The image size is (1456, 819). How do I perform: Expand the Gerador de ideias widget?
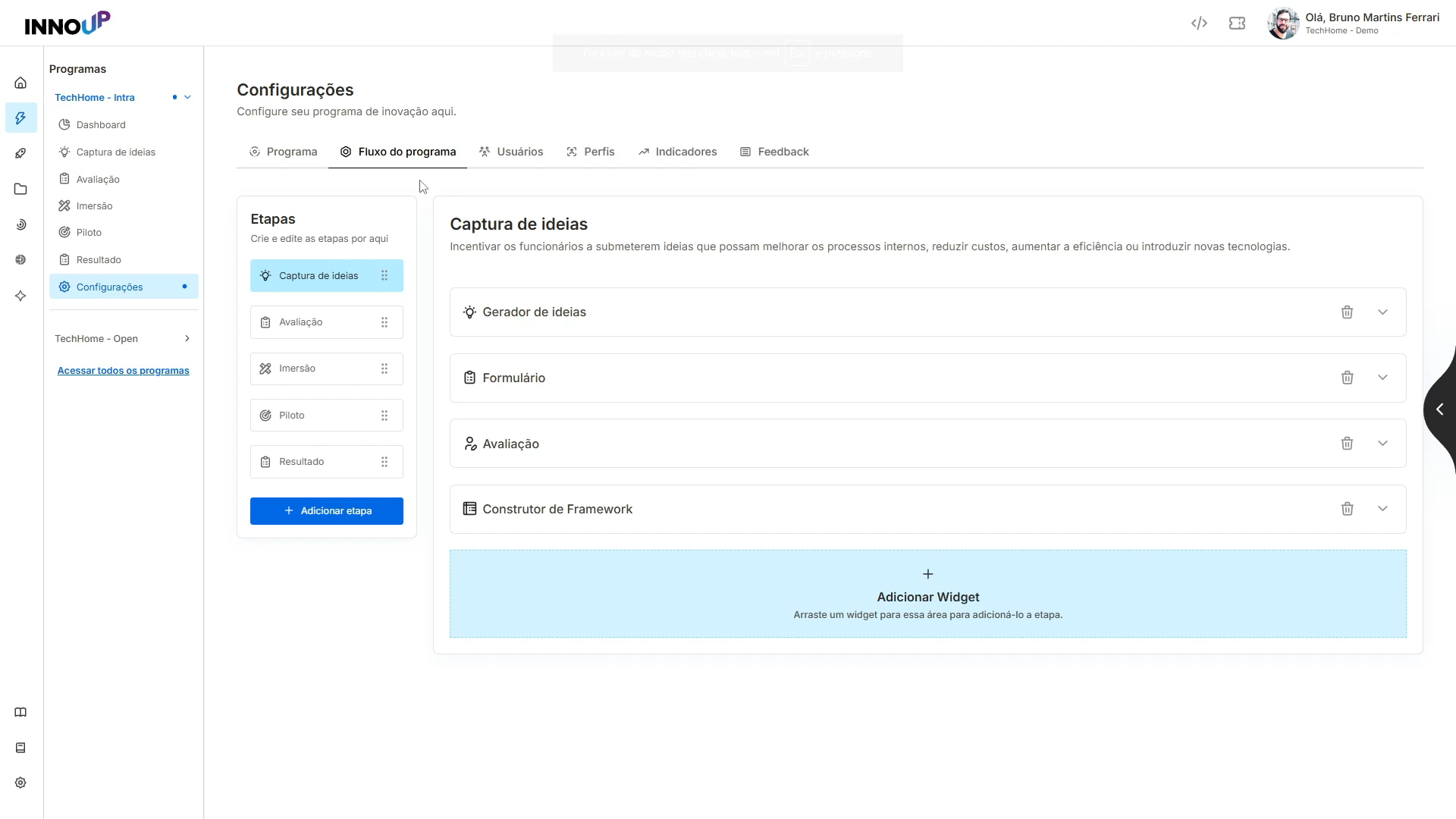point(1382,312)
